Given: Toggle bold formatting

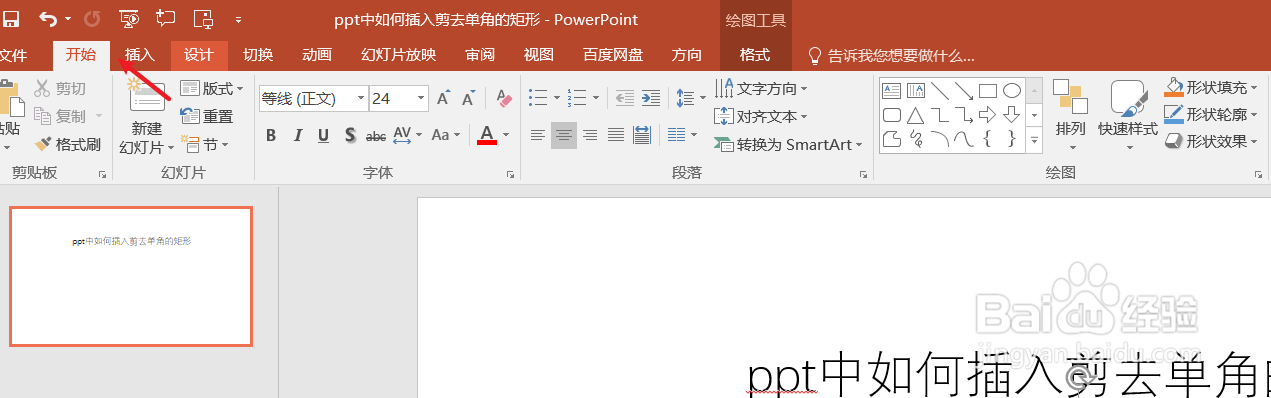Looking at the screenshot, I should coord(271,135).
